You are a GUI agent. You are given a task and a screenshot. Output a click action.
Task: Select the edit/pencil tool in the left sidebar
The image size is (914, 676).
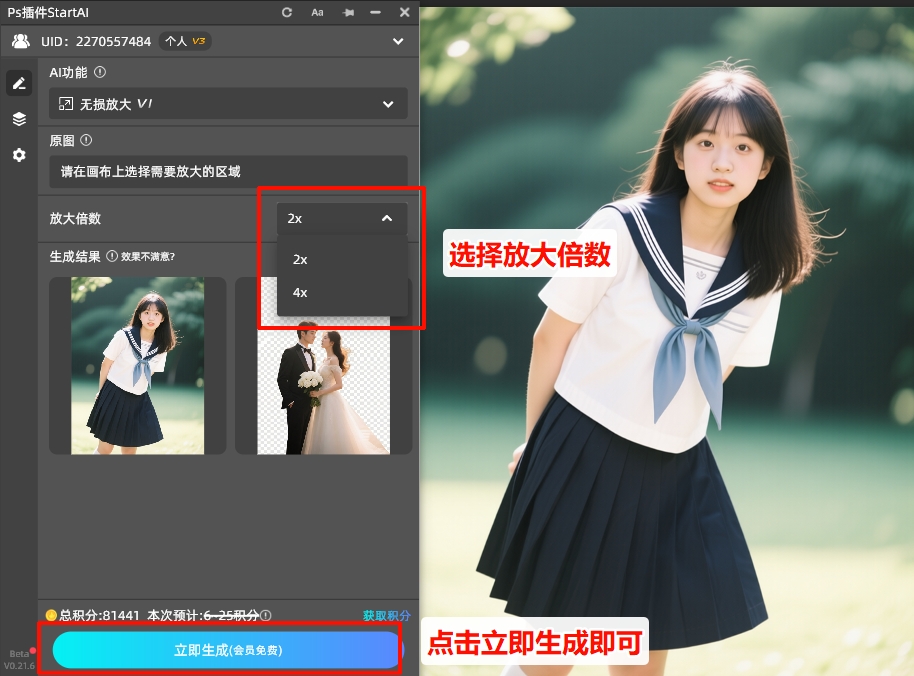(18, 83)
